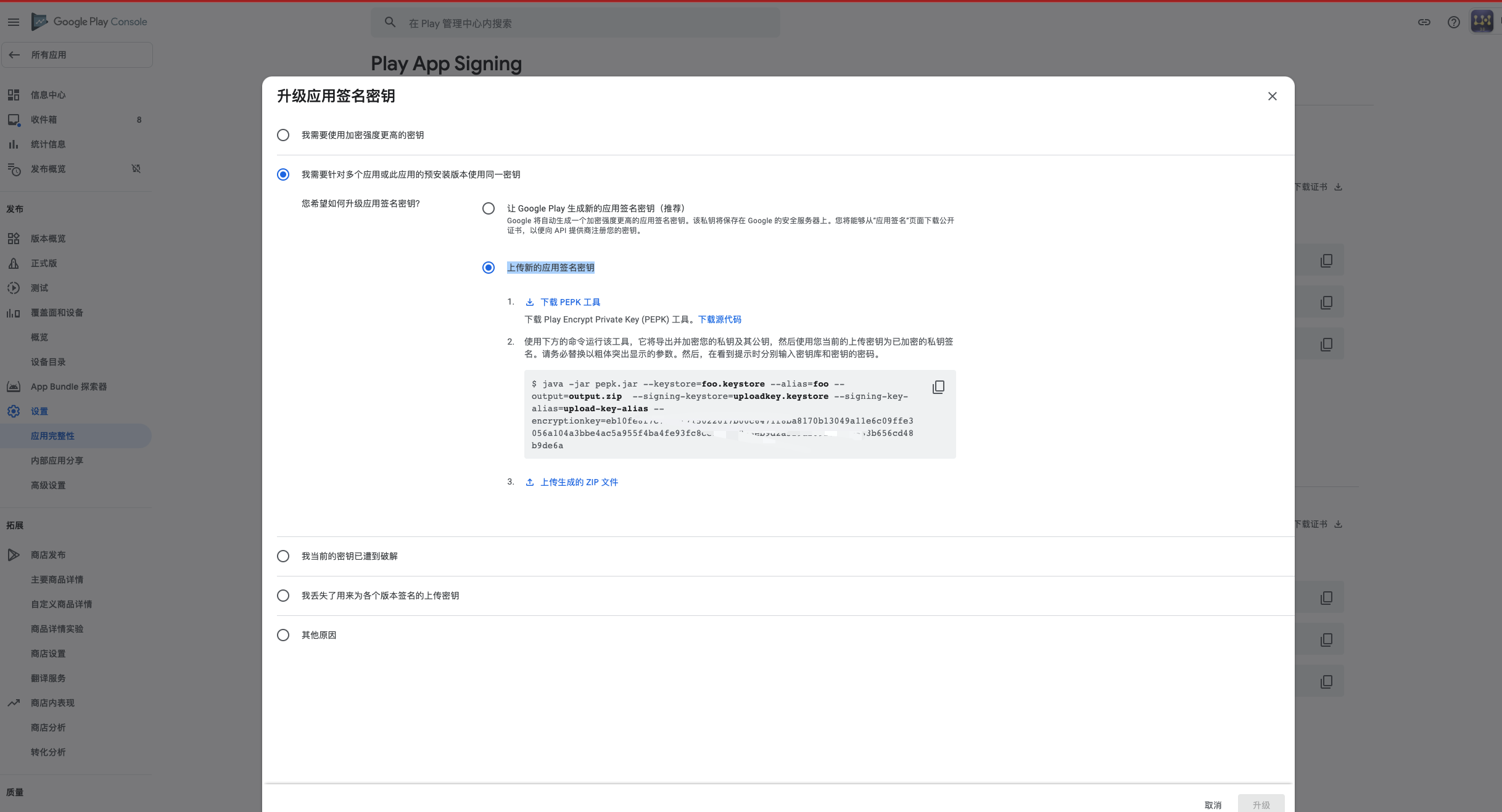Click 取消 button in dialog
Viewport: 1502px width, 812px height.
(1213, 805)
